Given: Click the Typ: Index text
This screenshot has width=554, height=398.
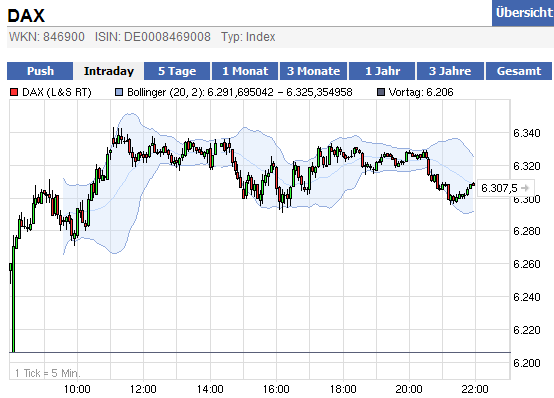Looking at the screenshot, I should (x=248, y=37).
